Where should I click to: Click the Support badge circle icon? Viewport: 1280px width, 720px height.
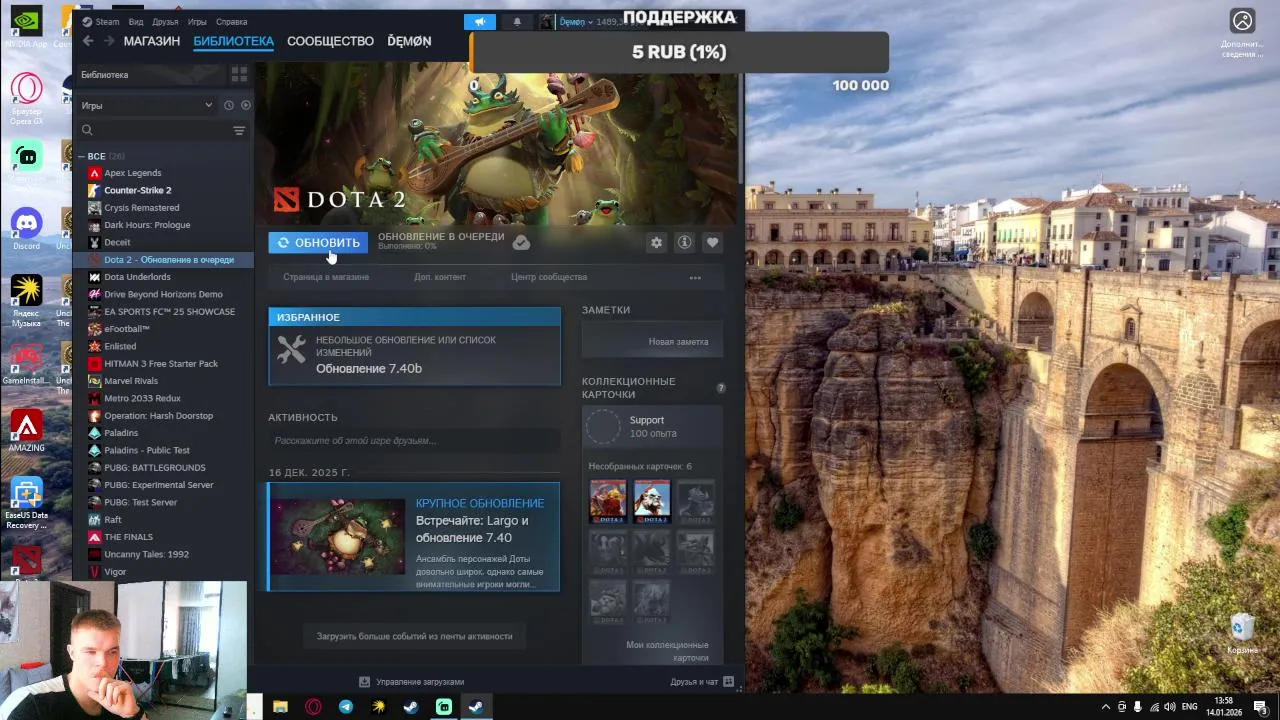point(603,427)
